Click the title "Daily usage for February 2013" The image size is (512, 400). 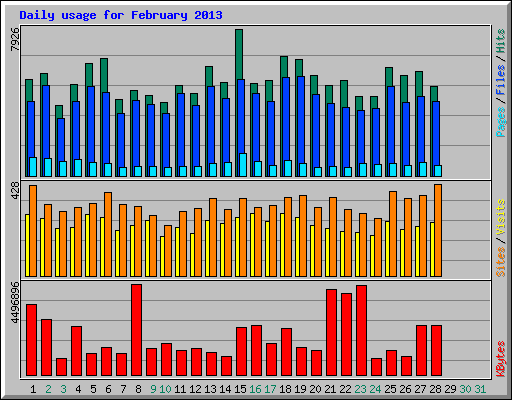121,15
